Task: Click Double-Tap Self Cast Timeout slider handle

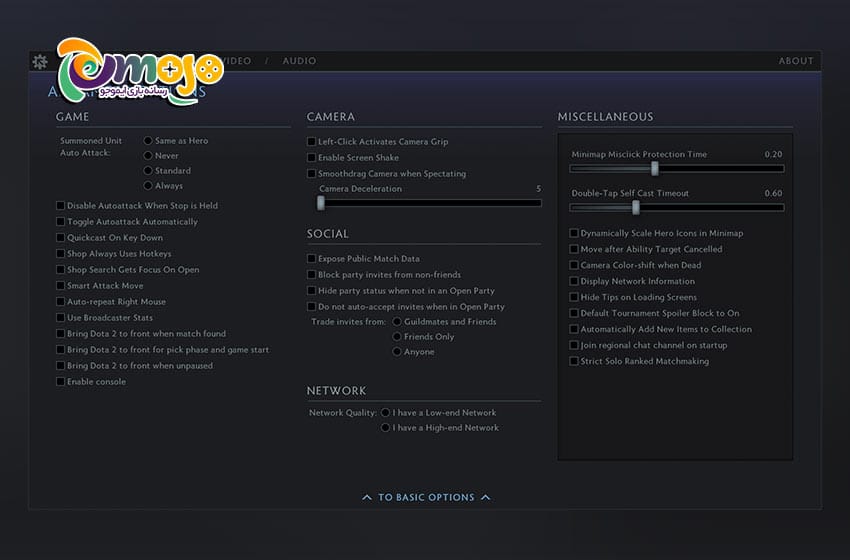Action: (636, 207)
